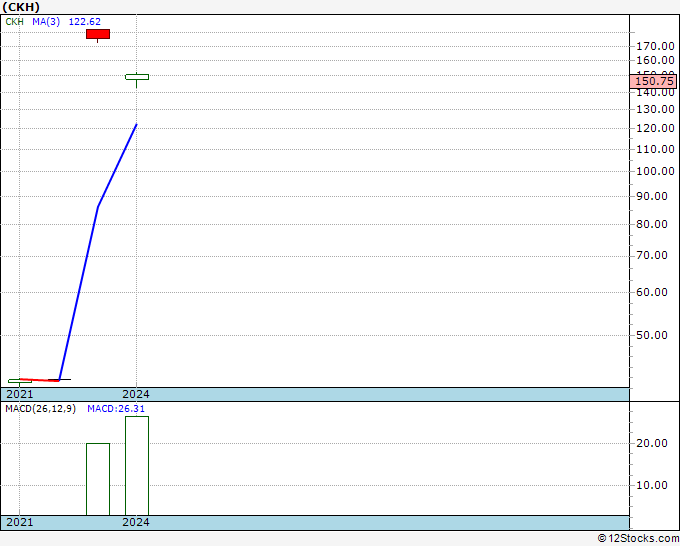Click the 170.00 price axis label

coord(655,46)
